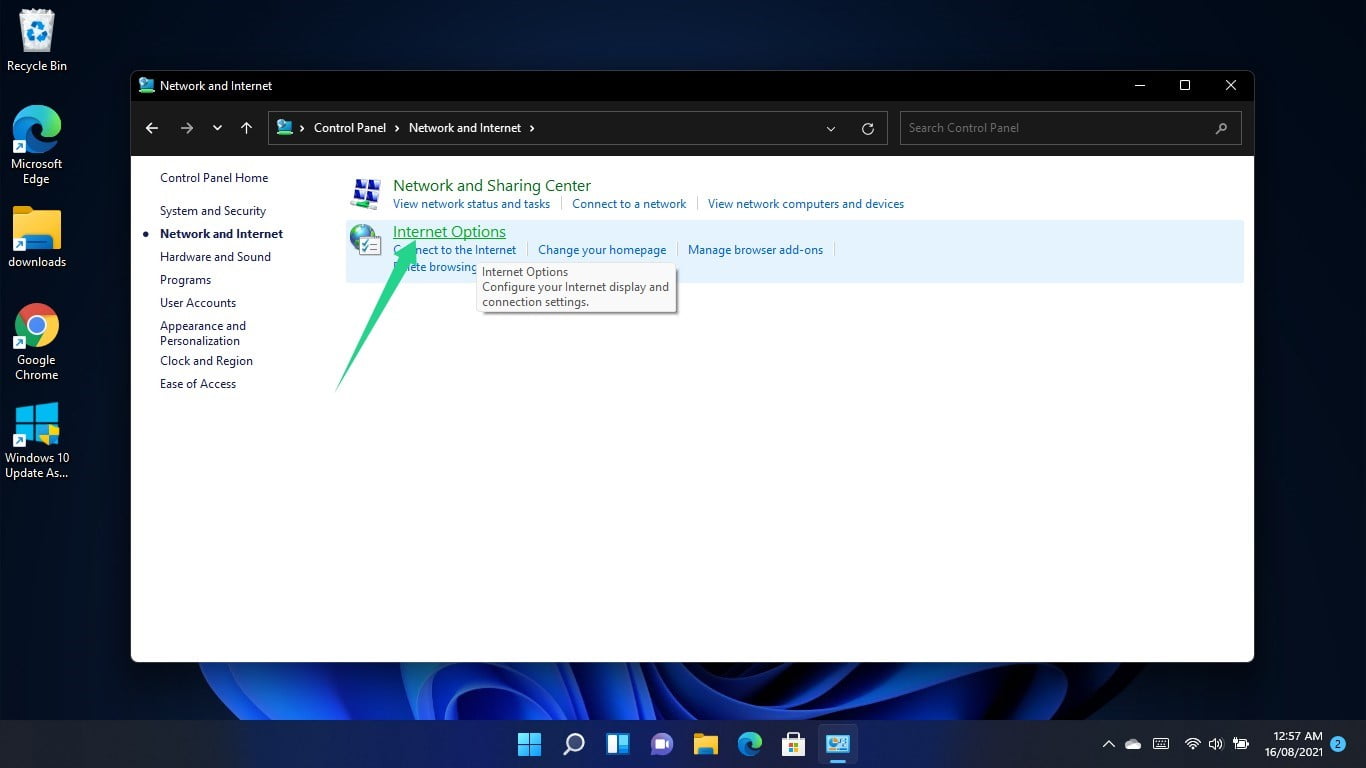Click the back navigation arrow
This screenshot has height=768, width=1366.
click(x=152, y=128)
